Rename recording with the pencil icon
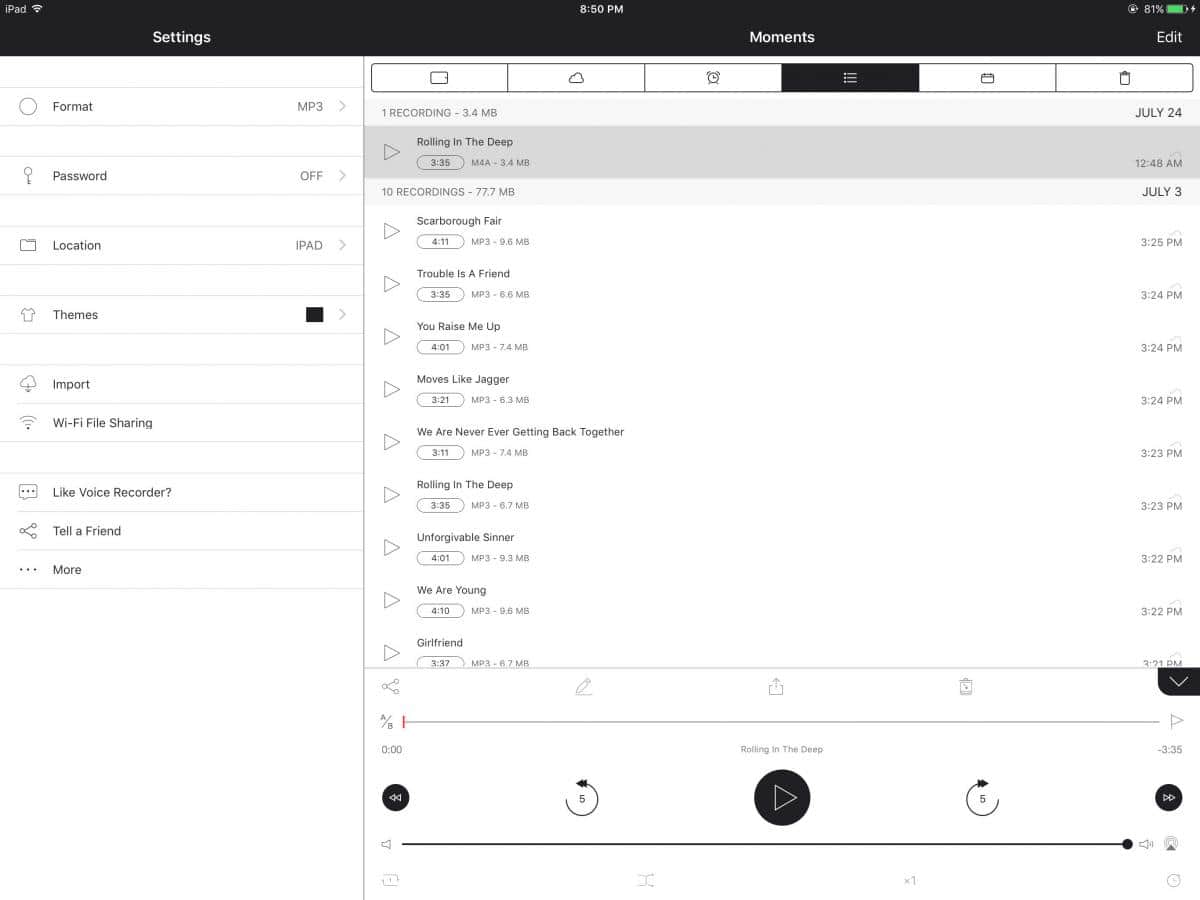Viewport: 1200px width, 900px height. (x=584, y=687)
